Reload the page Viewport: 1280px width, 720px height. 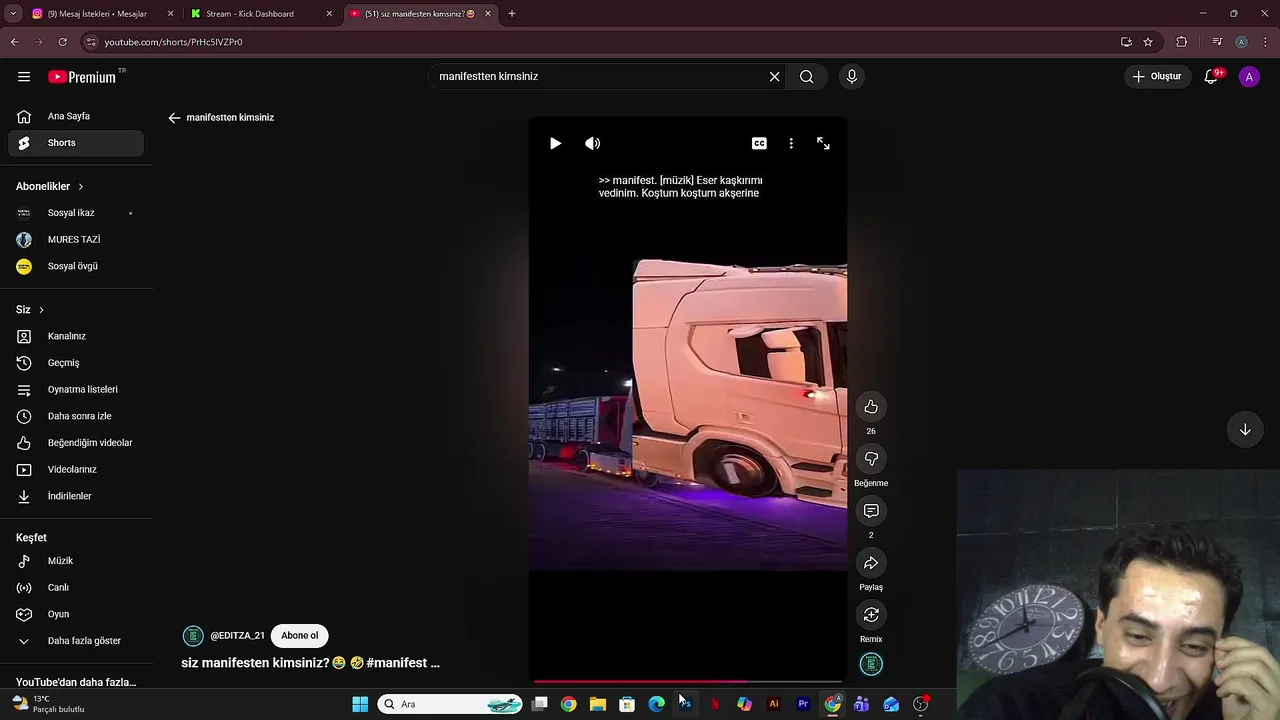62,42
